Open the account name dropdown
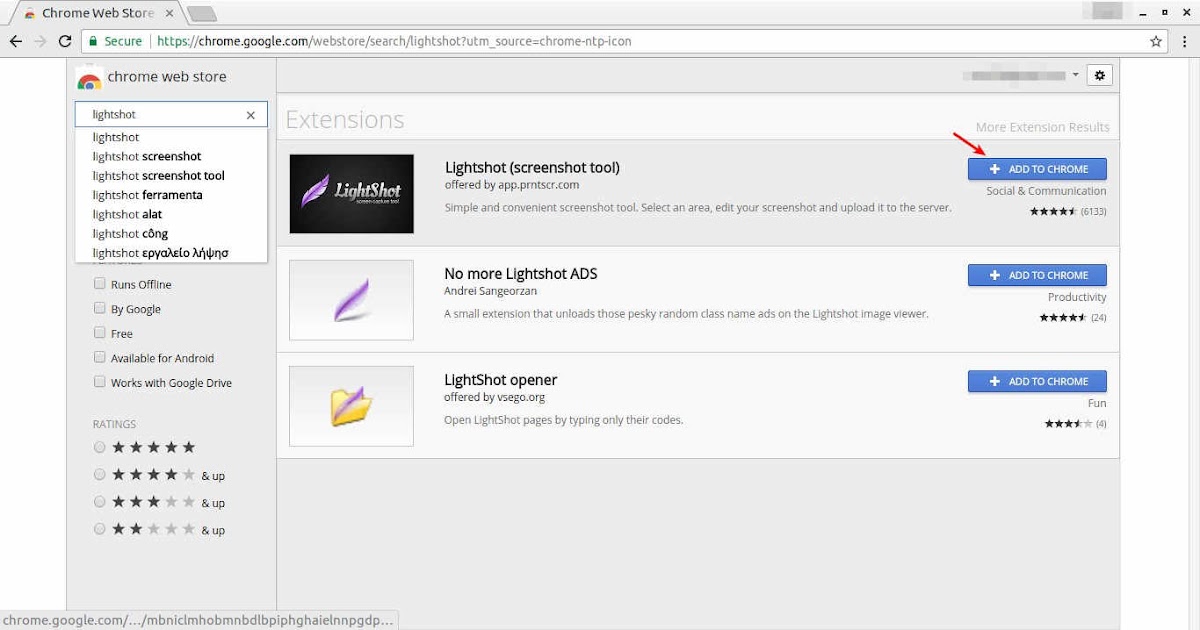The image size is (1200, 630). [1076, 74]
